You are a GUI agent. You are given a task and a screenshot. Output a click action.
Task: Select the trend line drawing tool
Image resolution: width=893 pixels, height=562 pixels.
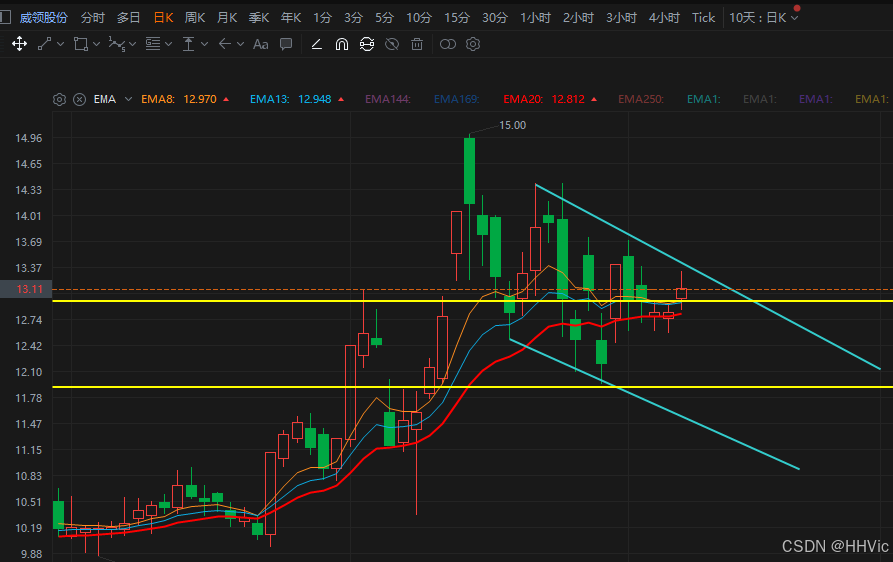44,44
